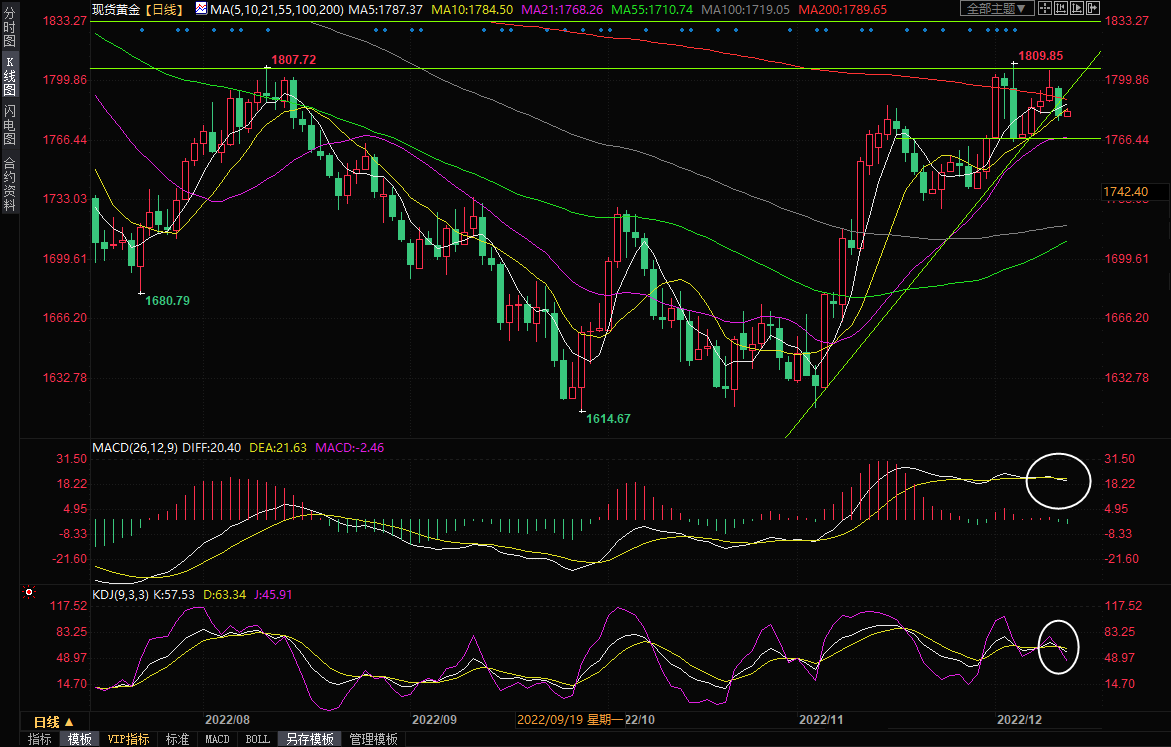This screenshot has height=747, width=1171.
Task: Toggle the MACD indicator template
Action: pos(217,739)
